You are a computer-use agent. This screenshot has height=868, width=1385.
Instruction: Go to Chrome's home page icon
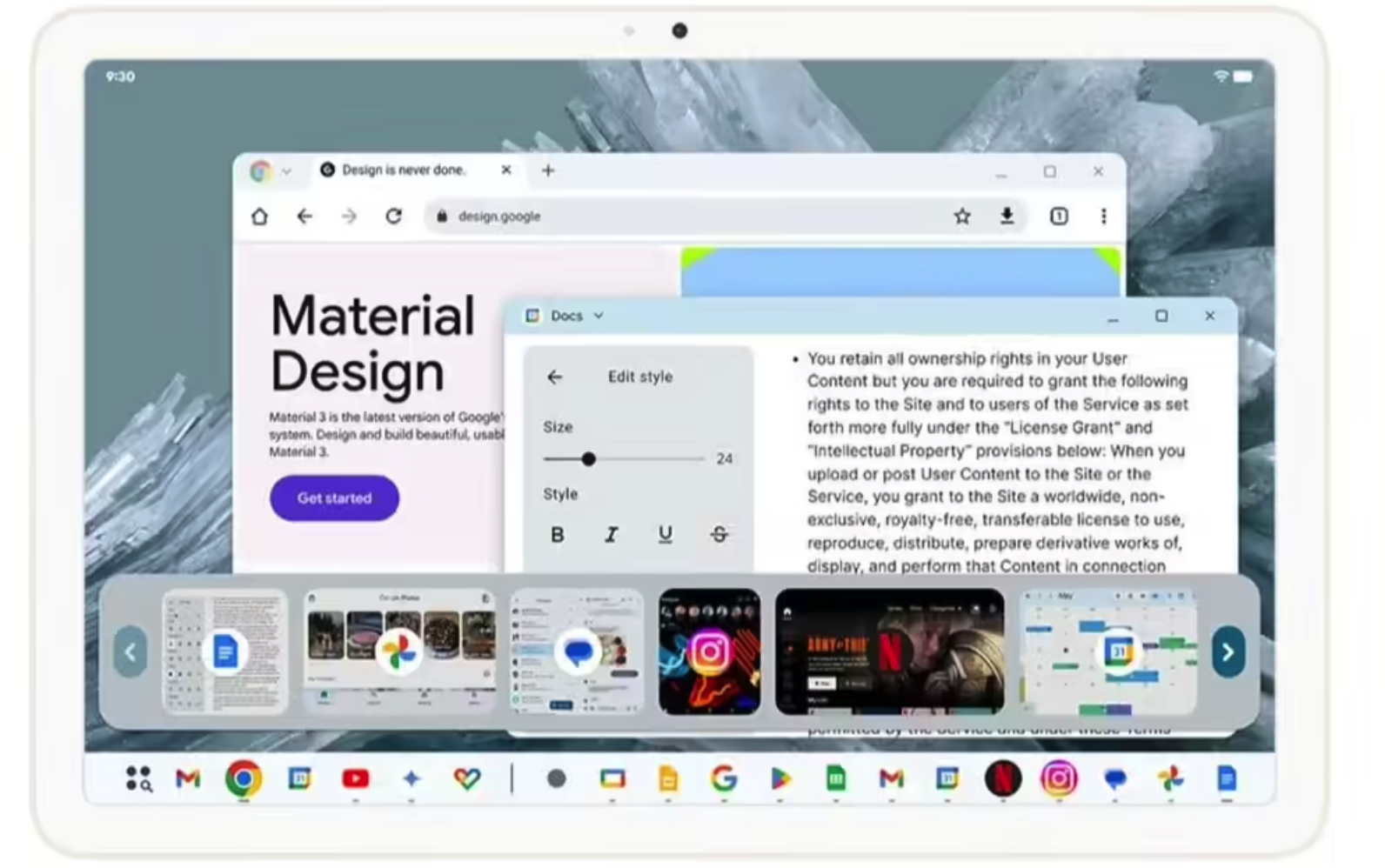tap(259, 217)
